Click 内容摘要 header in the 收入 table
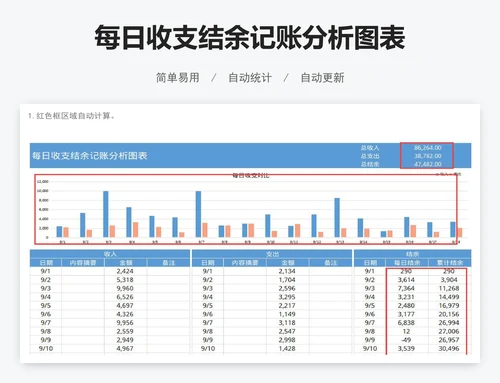 point(83,263)
